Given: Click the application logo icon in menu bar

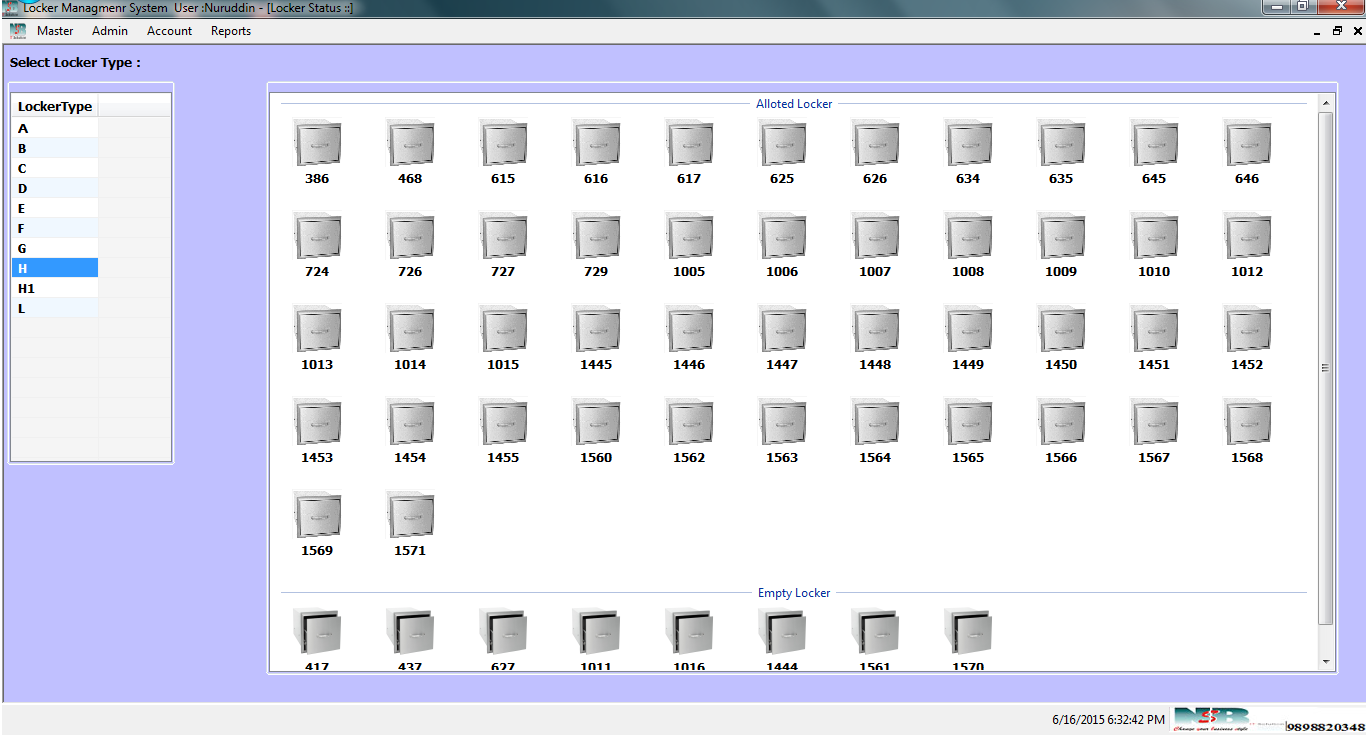Looking at the screenshot, I should click(18, 31).
